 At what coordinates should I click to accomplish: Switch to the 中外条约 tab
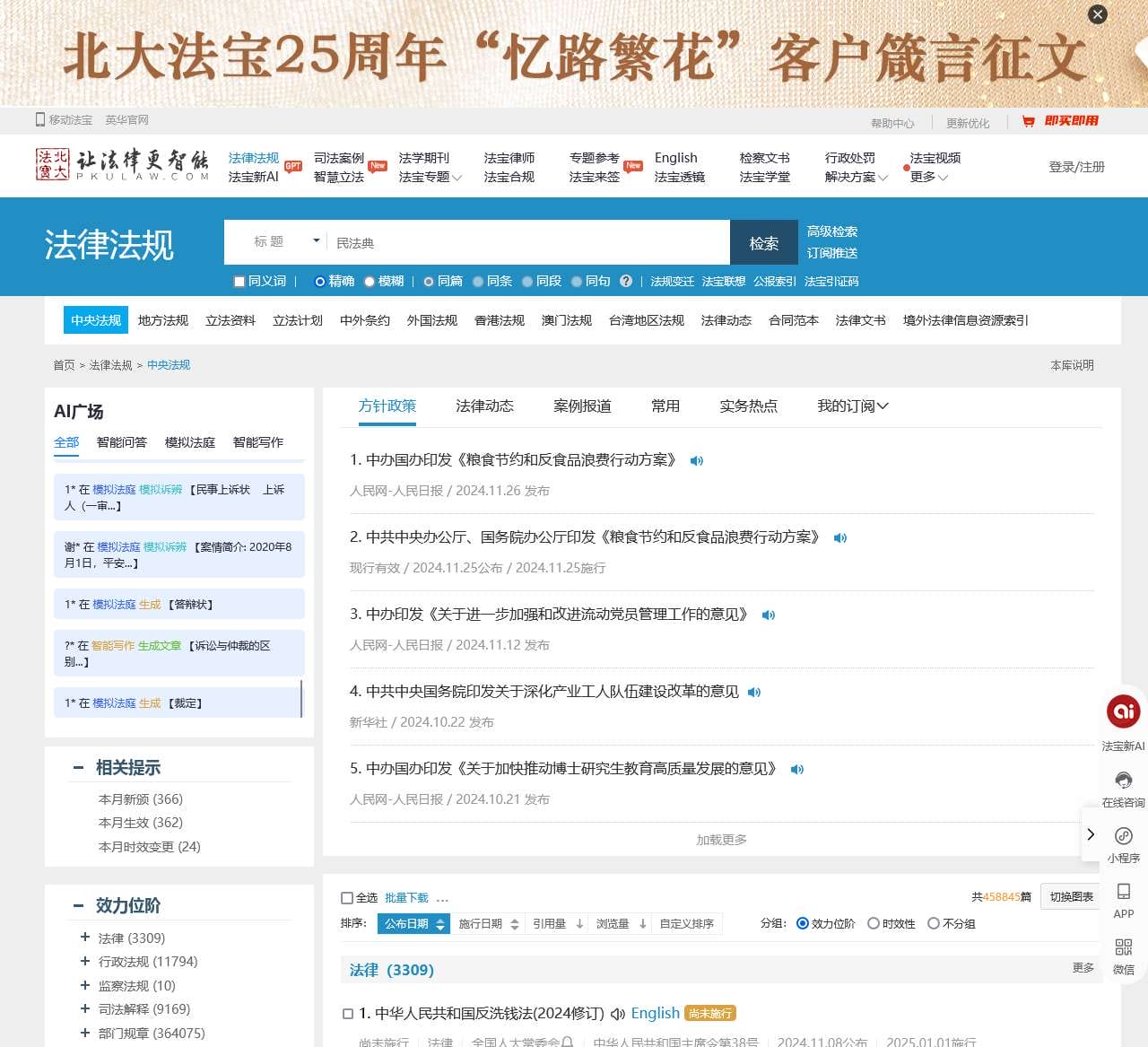click(365, 320)
